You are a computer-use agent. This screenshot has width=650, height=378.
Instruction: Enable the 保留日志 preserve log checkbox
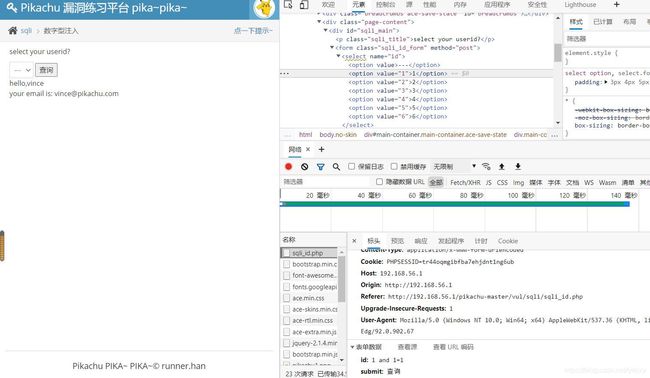(x=352, y=166)
